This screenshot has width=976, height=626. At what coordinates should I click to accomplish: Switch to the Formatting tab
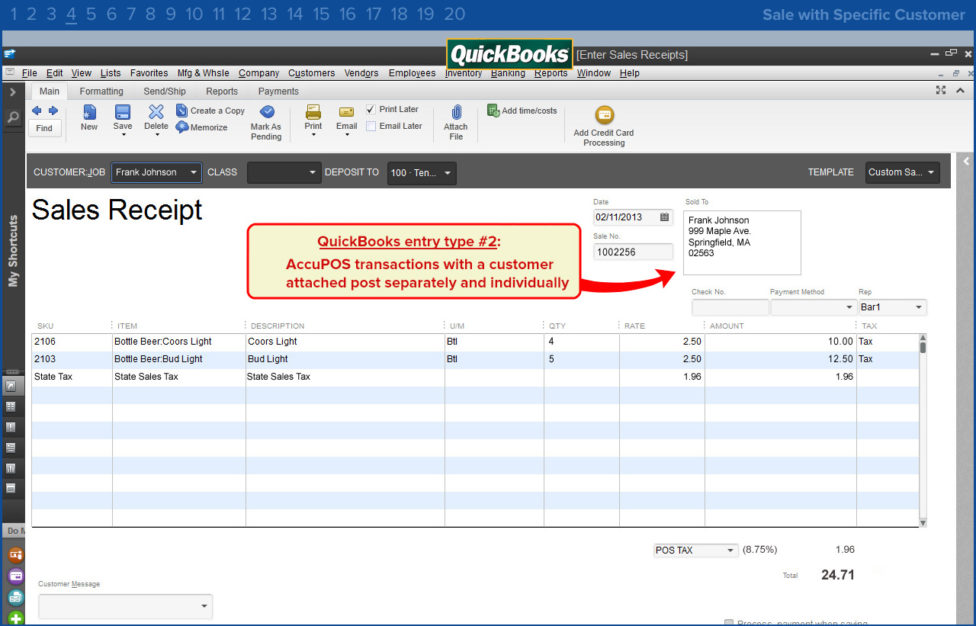point(101,91)
